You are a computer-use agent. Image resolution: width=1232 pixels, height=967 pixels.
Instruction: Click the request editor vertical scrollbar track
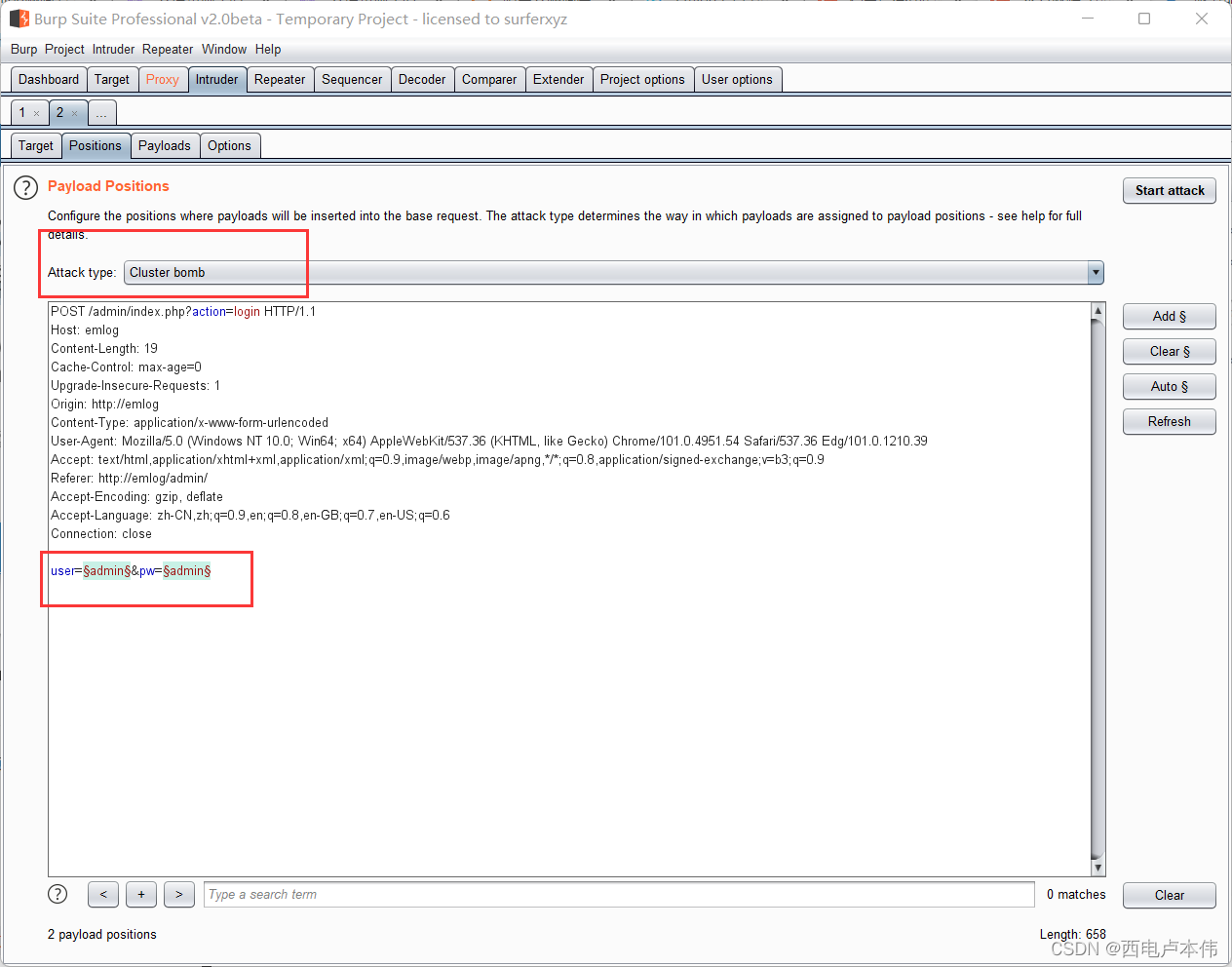click(x=1097, y=590)
